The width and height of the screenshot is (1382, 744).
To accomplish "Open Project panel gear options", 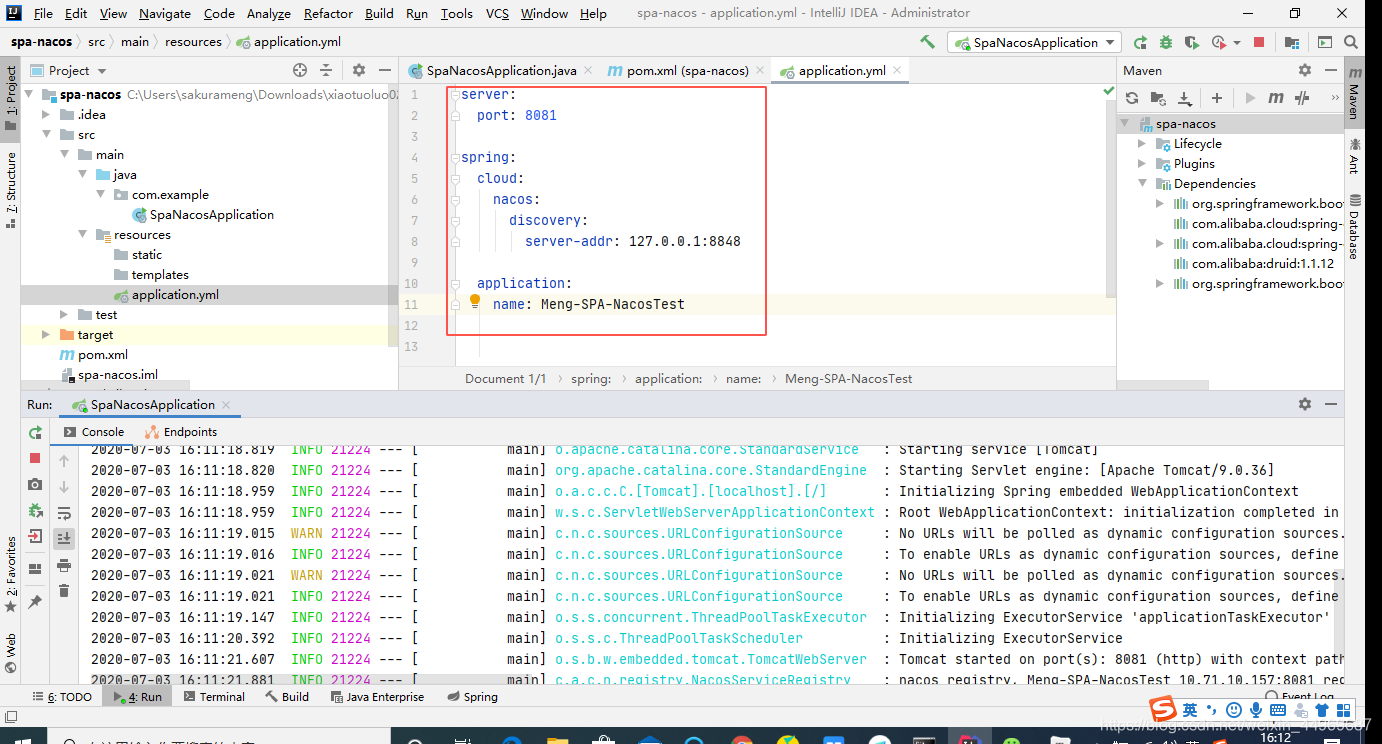I will click(x=359, y=70).
